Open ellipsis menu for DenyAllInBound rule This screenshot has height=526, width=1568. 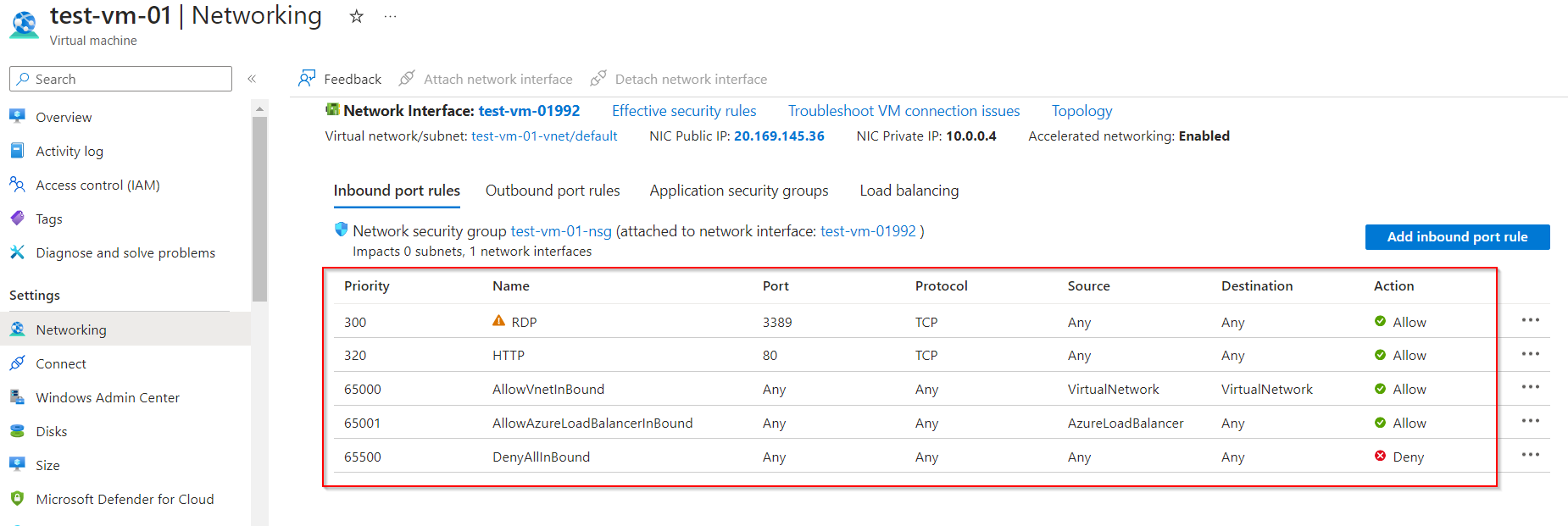(1530, 455)
